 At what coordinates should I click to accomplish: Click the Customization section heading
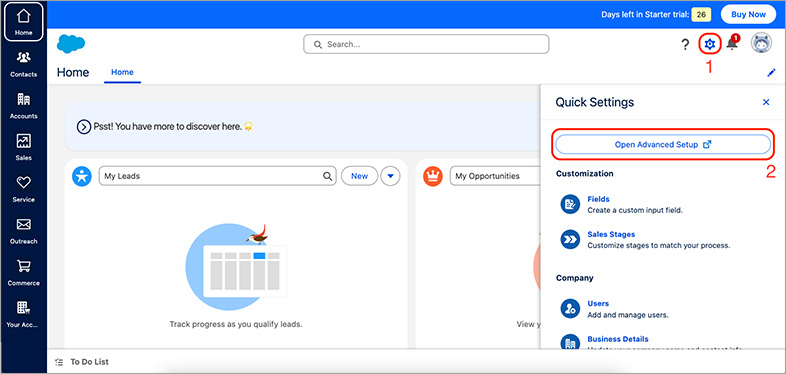point(584,173)
